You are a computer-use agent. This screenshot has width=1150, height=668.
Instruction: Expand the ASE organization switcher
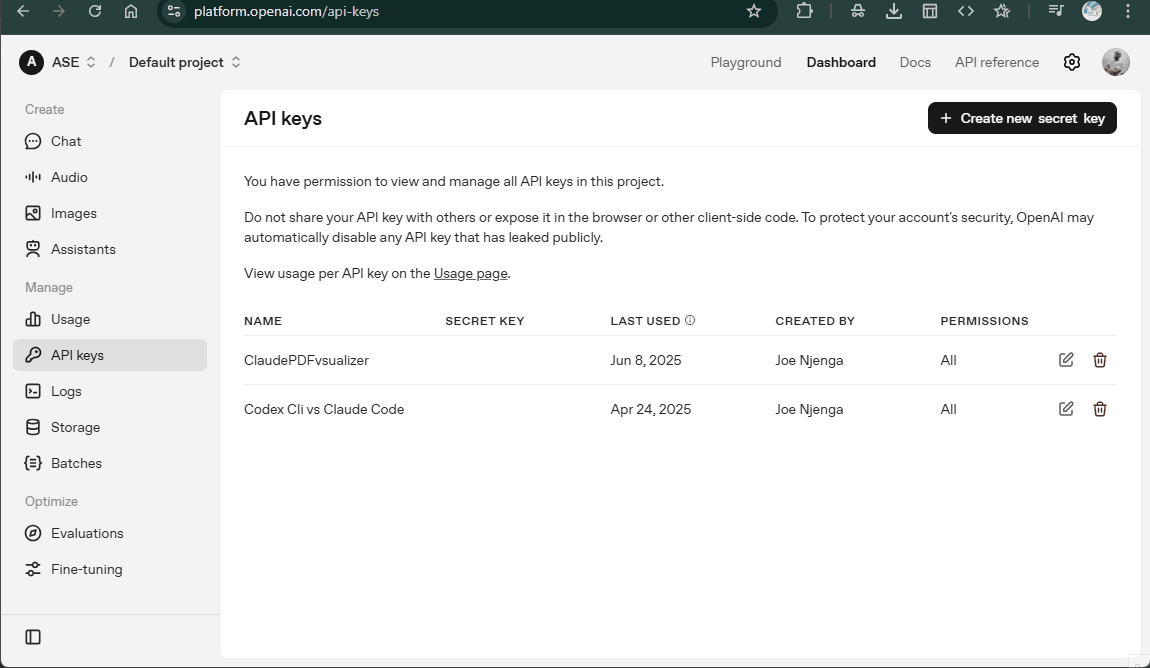click(91, 62)
